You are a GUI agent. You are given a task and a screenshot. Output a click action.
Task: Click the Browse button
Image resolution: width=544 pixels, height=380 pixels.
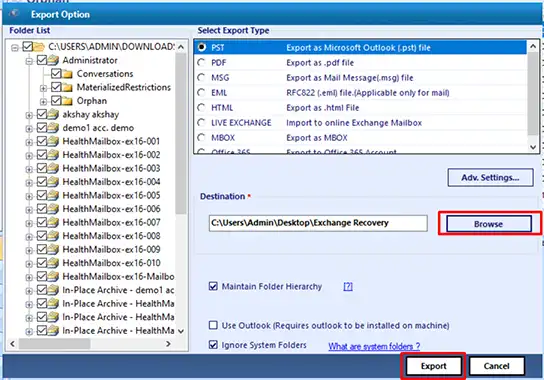(488, 224)
